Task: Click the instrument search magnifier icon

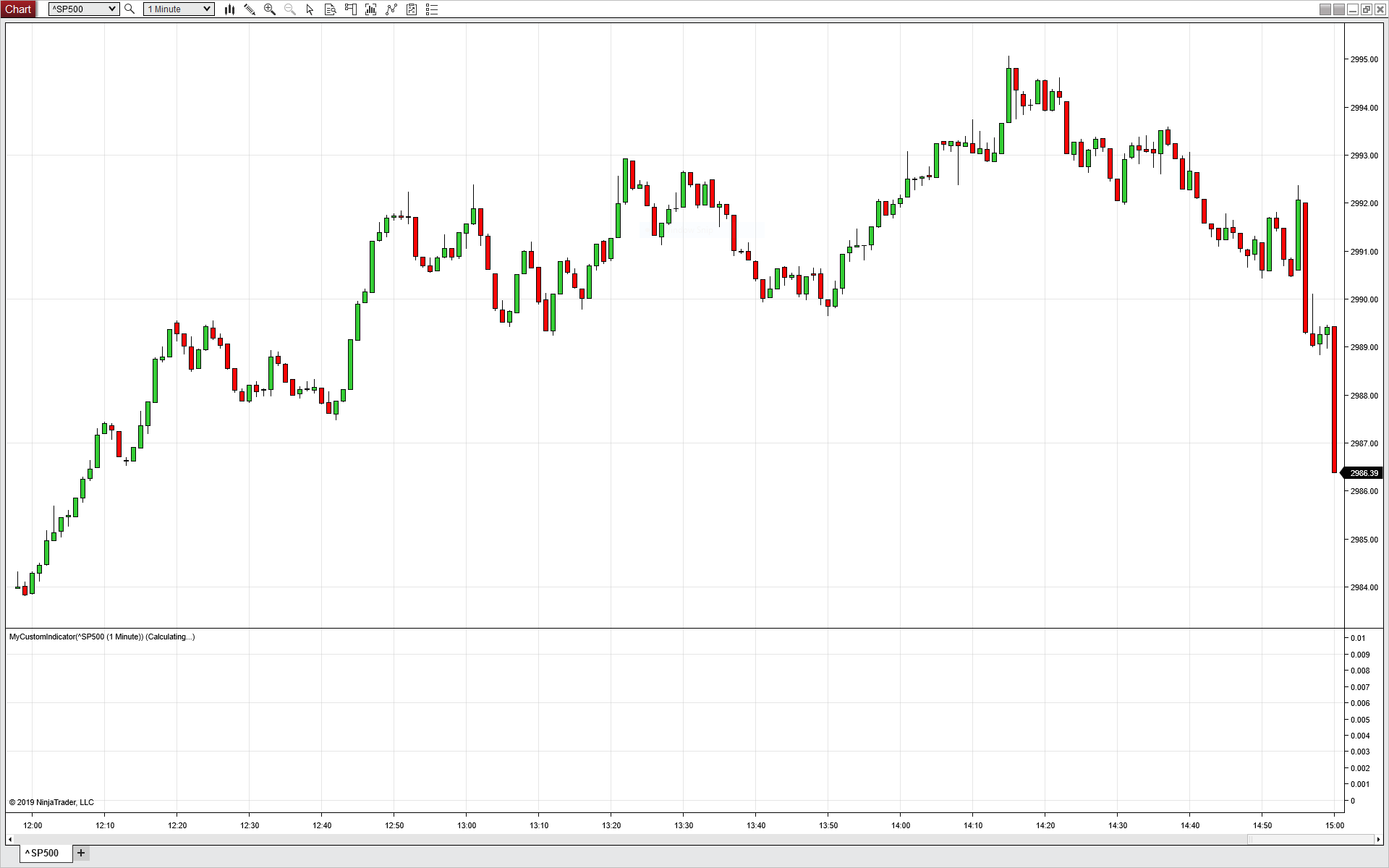Action: click(x=129, y=9)
